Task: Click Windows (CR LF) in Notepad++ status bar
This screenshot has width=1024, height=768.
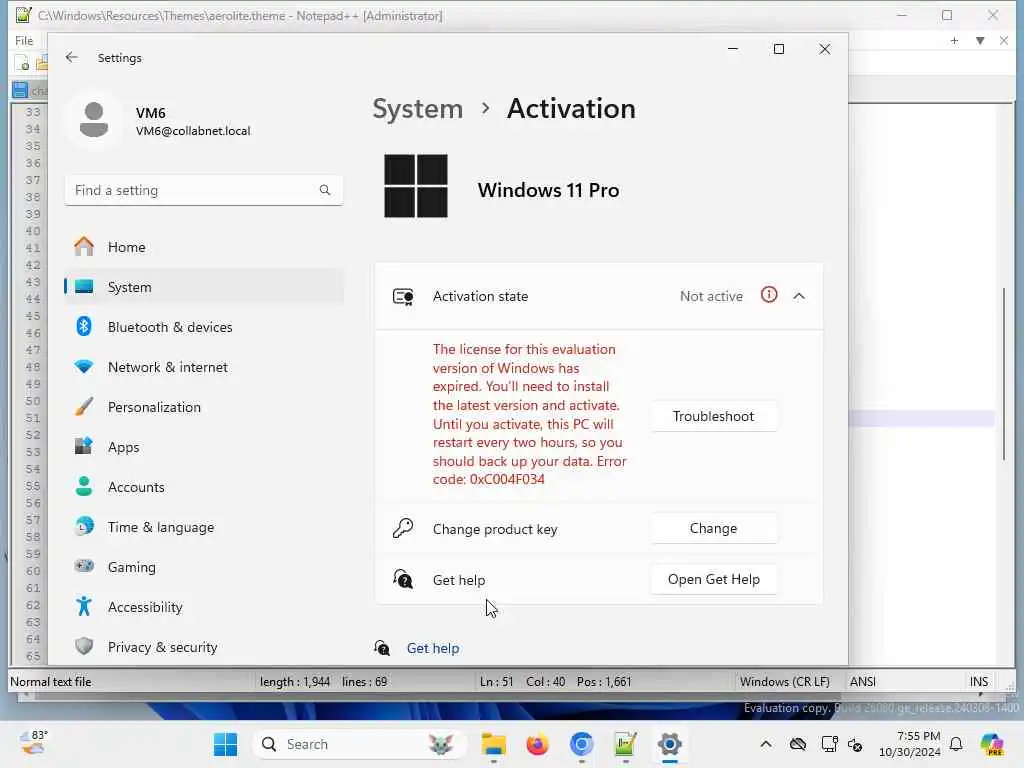Action: (784, 681)
